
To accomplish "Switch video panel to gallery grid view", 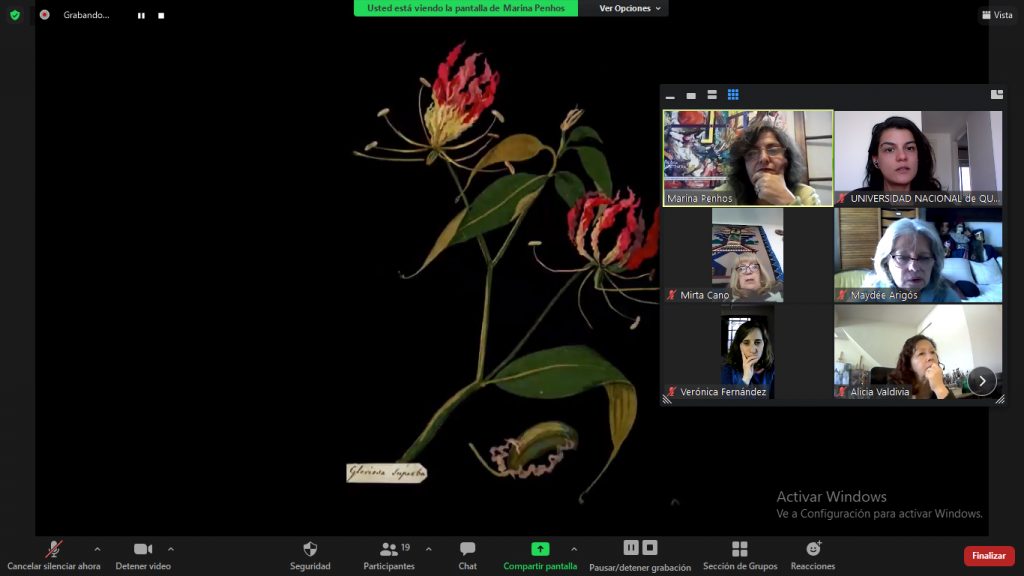I will click(733, 95).
